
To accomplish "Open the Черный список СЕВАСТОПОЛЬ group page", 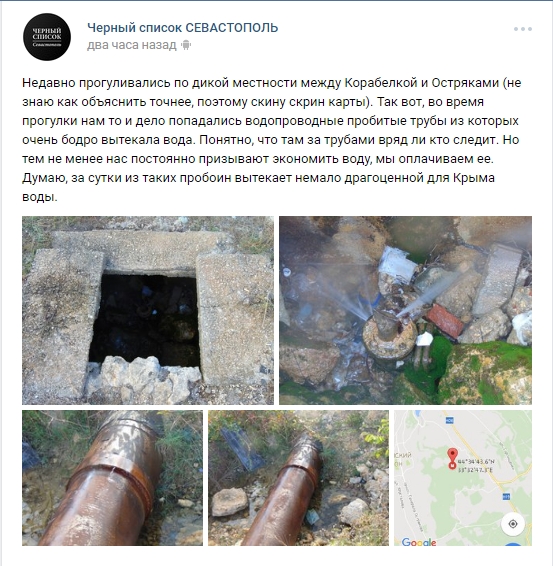I will coord(183,28).
